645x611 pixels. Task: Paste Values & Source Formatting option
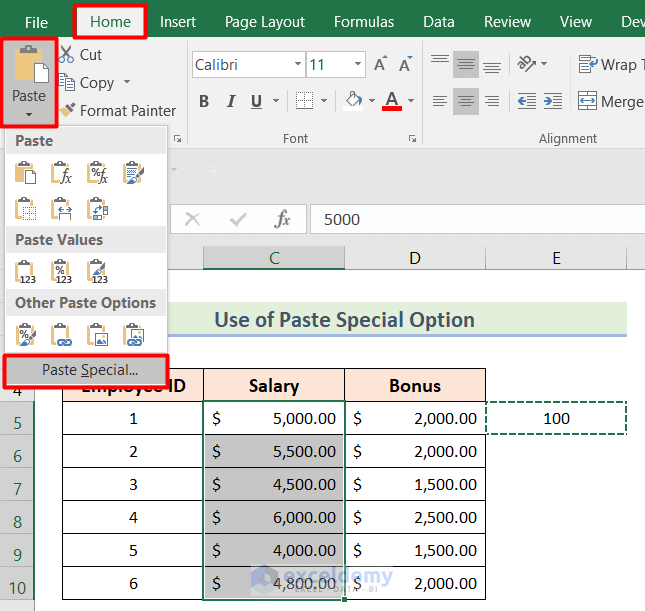click(x=97, y=271)
